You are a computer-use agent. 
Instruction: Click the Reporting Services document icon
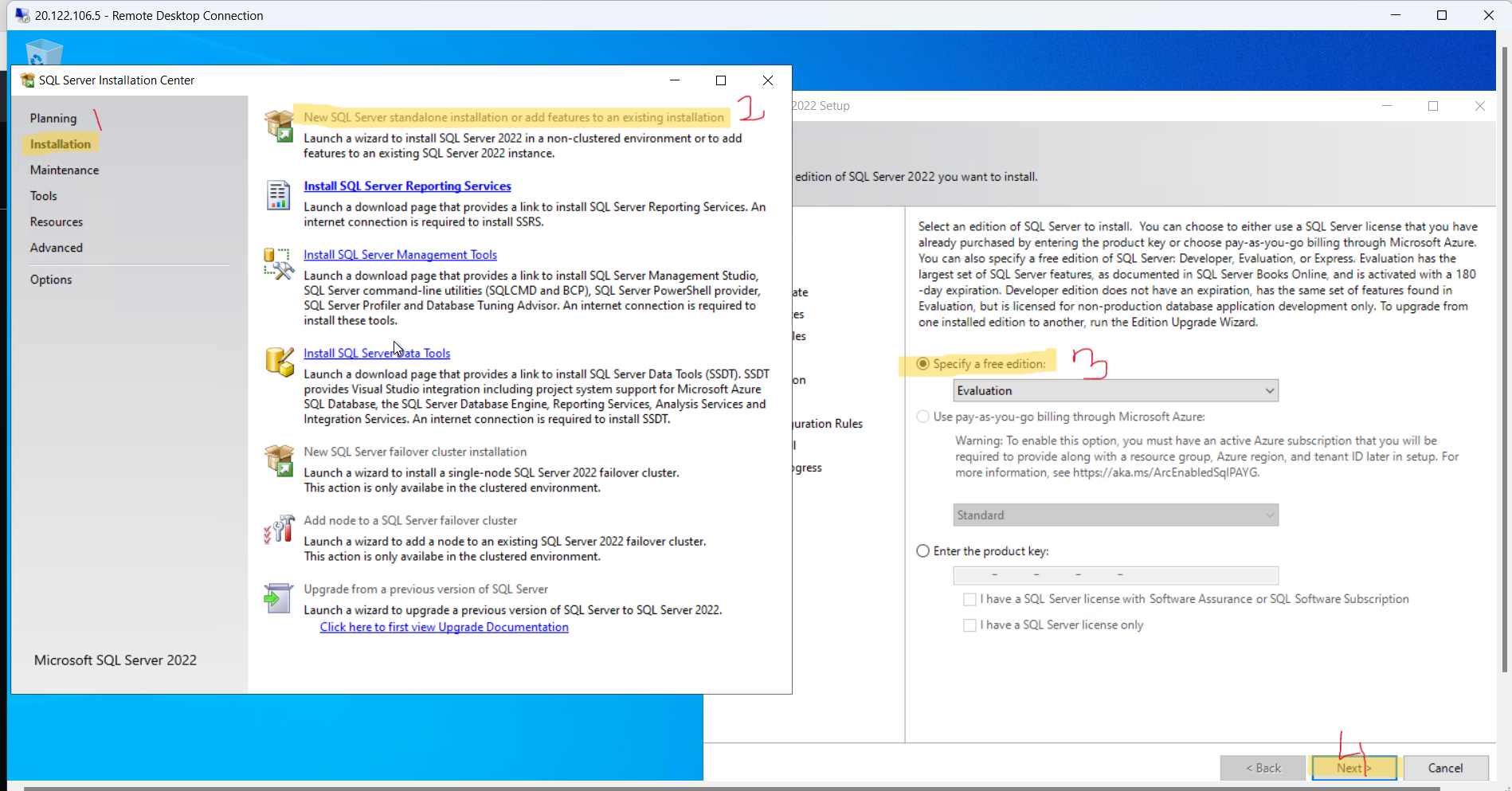(x=278, y=195)
